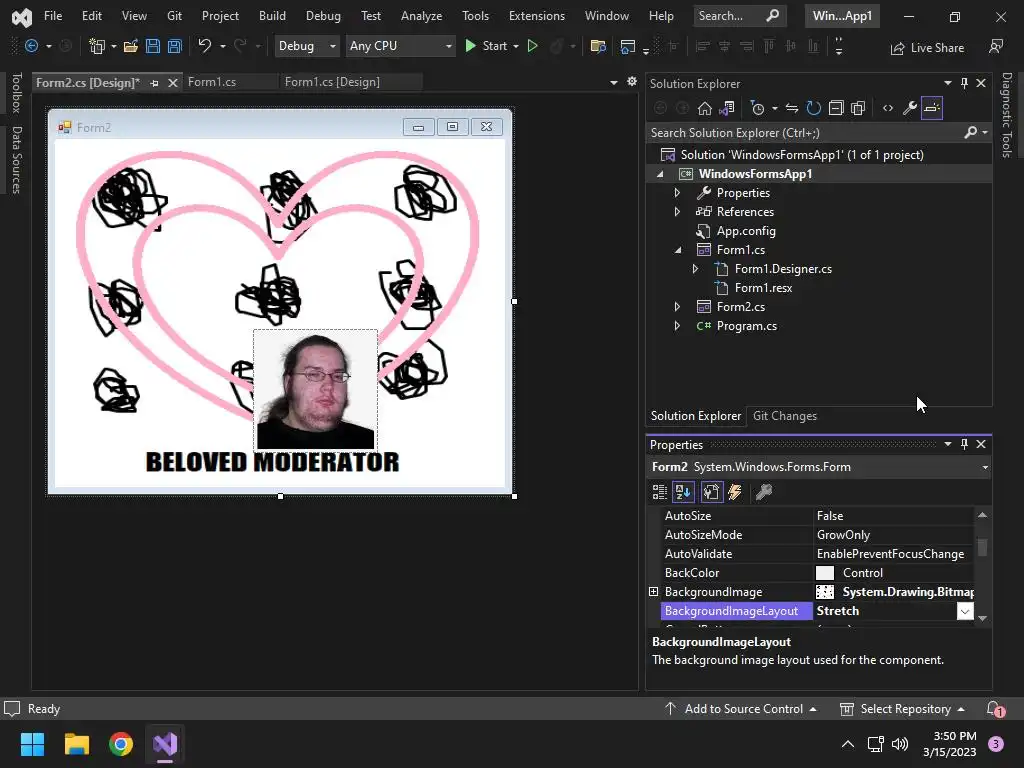This screenshot has height=768, width=1024.
Task: Click the New Project toolbar icon
Action: pyautogui.click(x=97, y=46)
